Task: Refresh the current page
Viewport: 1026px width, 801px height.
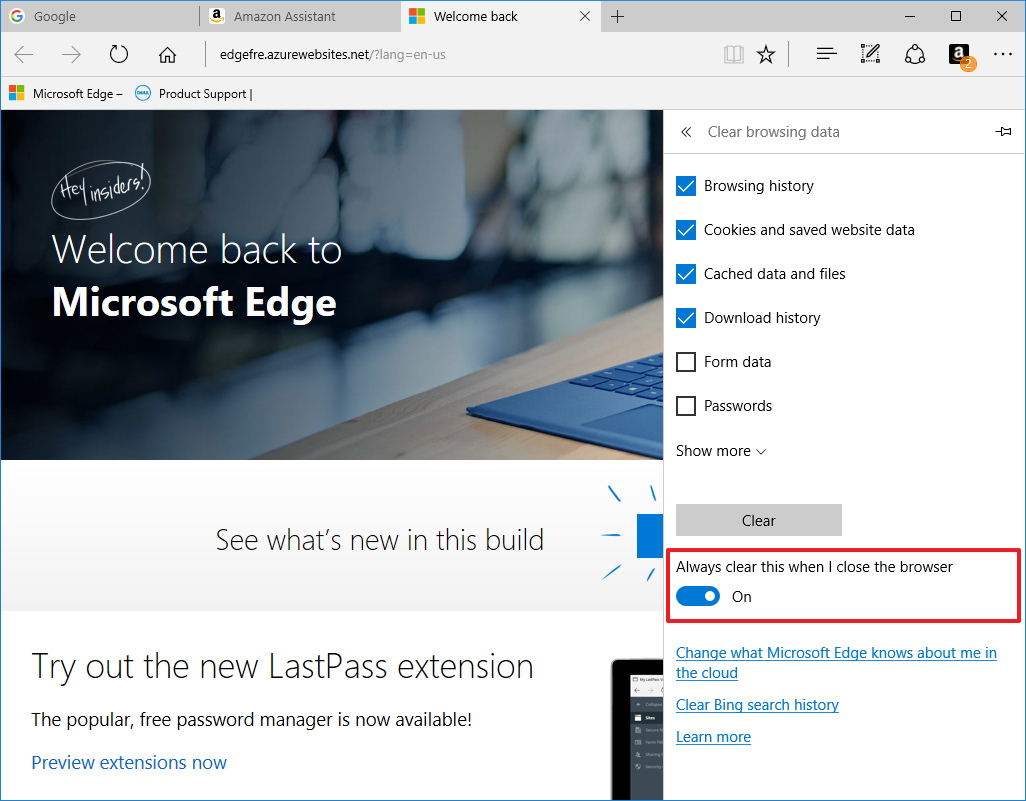Action: pos(118,54)
